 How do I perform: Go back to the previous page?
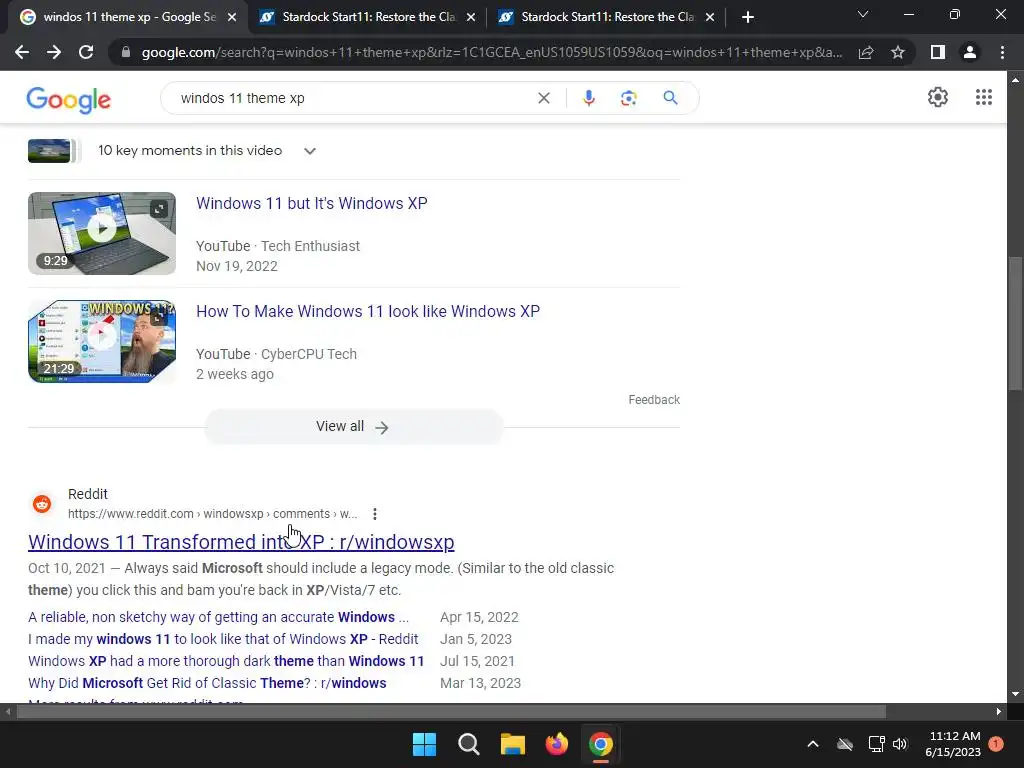pos(22,52)
